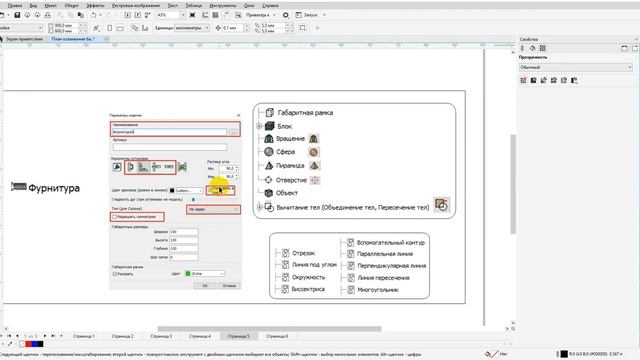640x360 pixels.
Task: Print the document via printer icon
Action: [x=48, y=15]
